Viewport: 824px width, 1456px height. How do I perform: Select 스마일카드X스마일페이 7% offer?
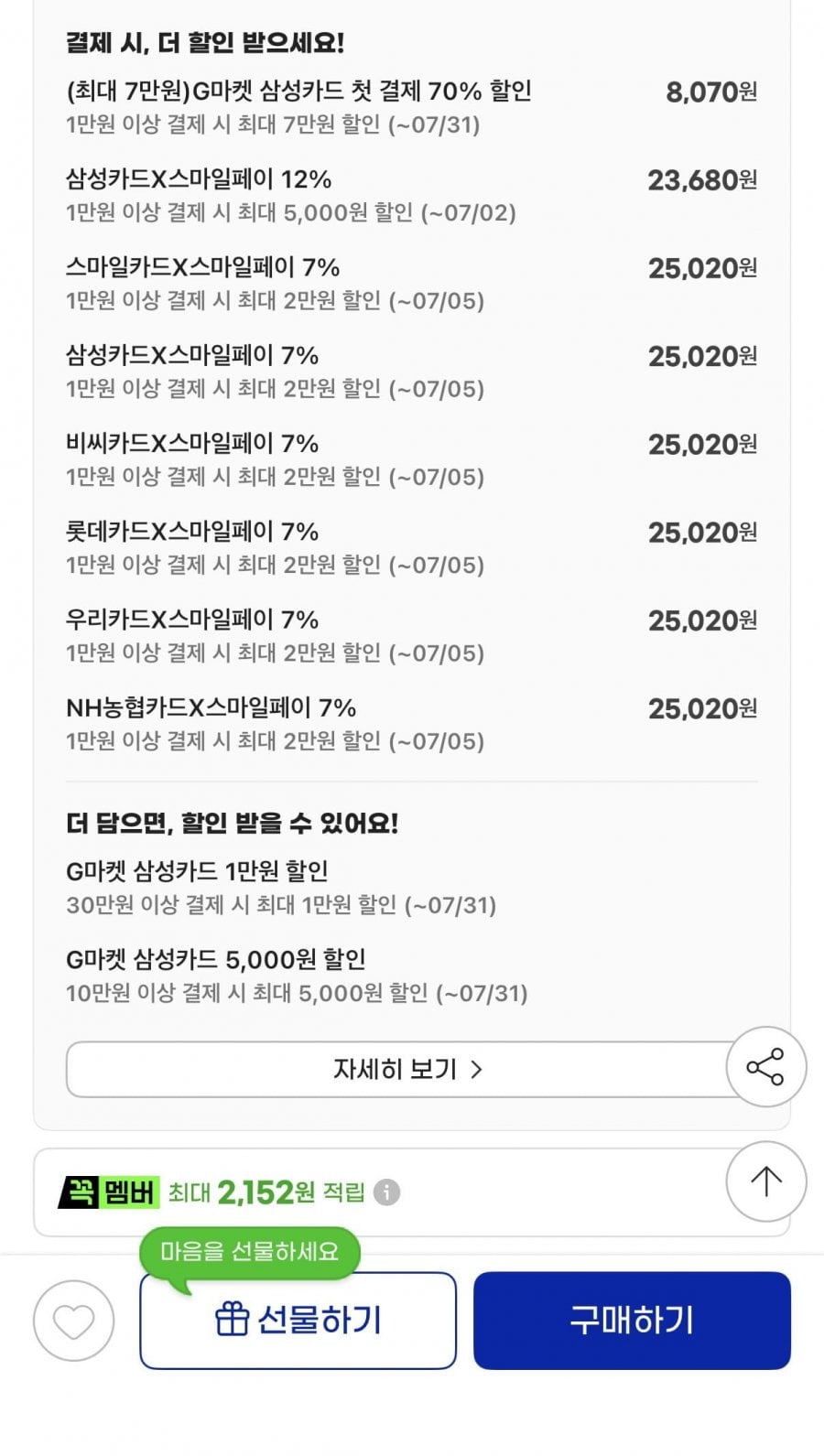411,283
